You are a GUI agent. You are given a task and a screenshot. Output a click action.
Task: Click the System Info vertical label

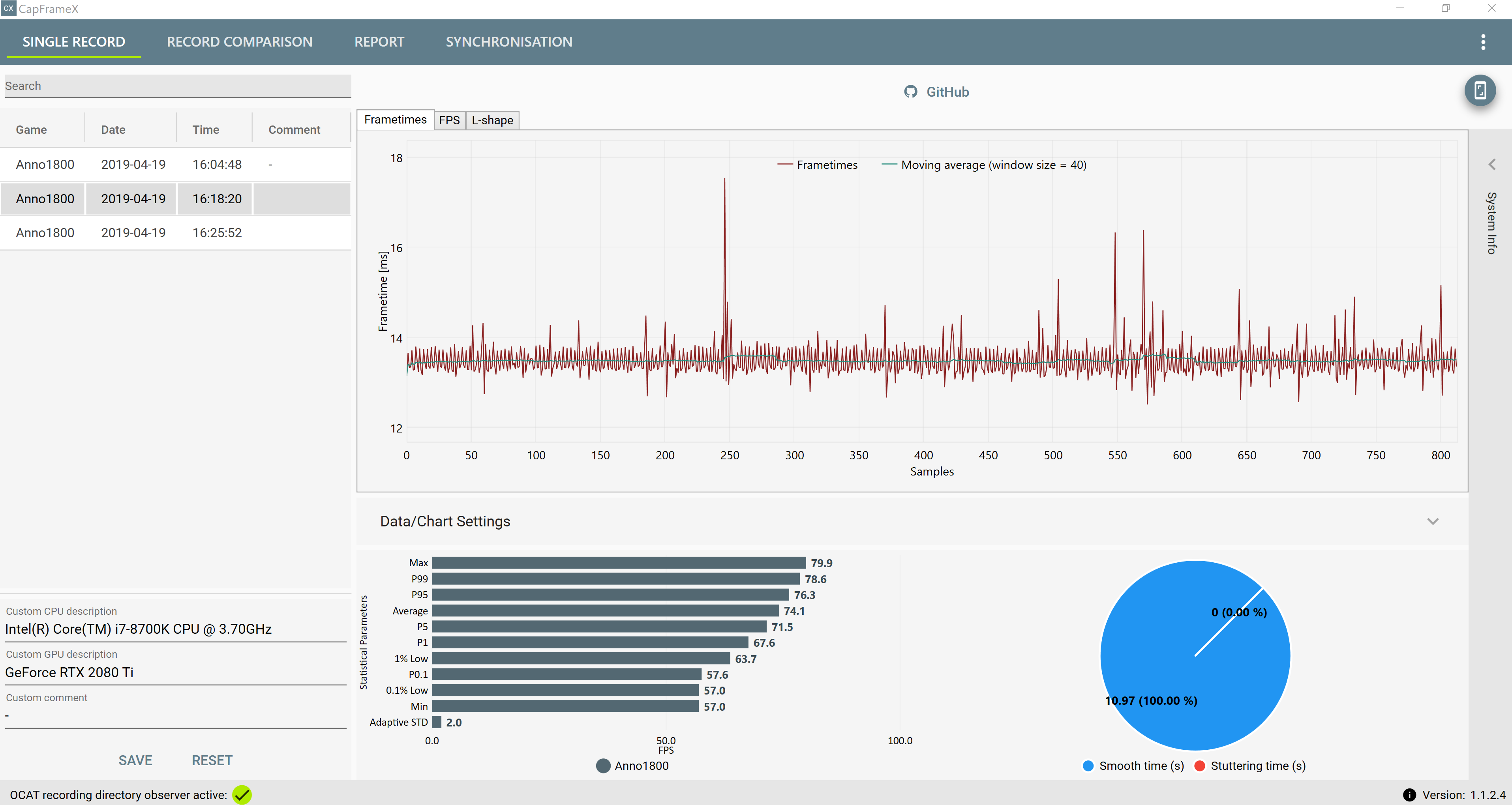point(1491,223)
